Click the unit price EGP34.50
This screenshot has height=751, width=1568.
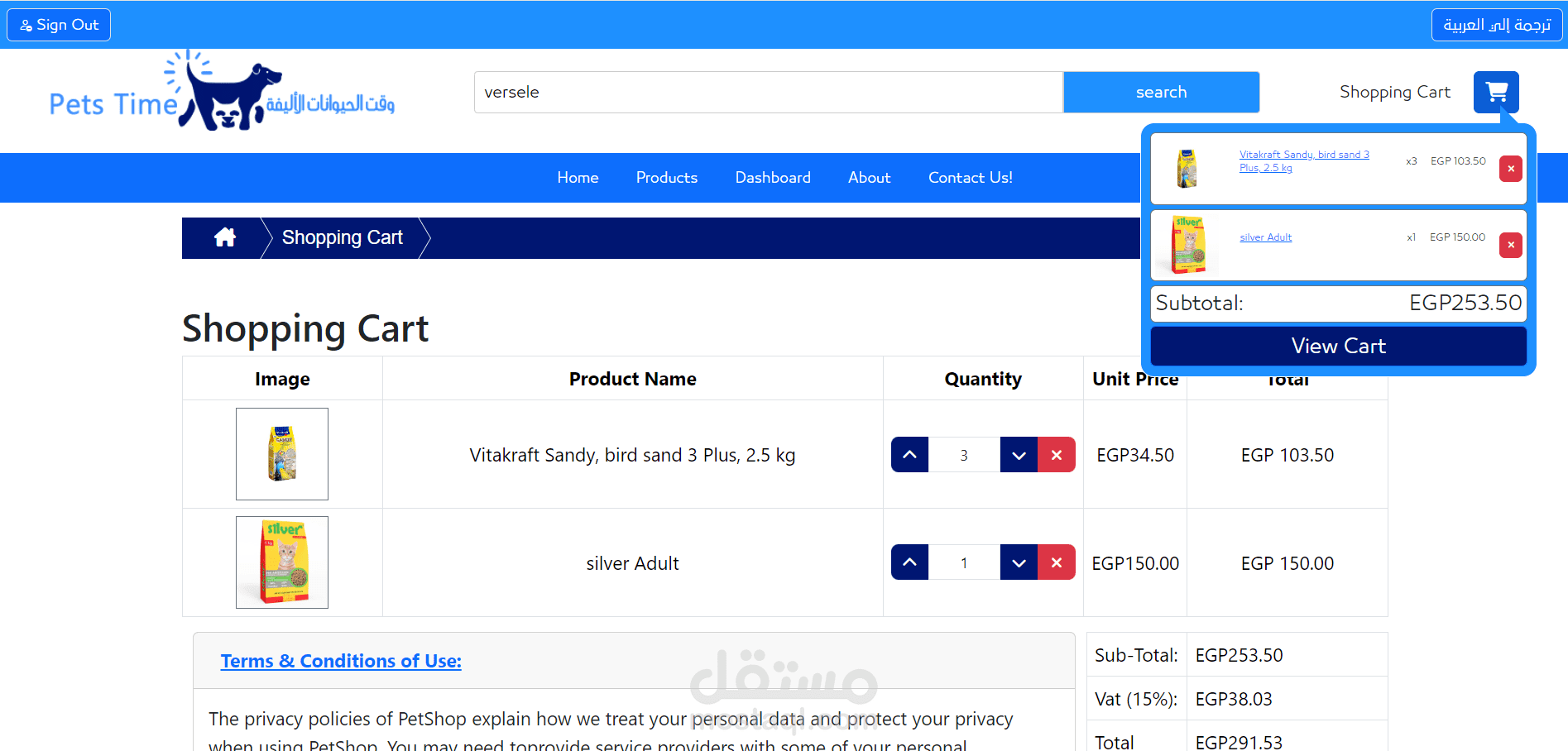pos(1135,455)
